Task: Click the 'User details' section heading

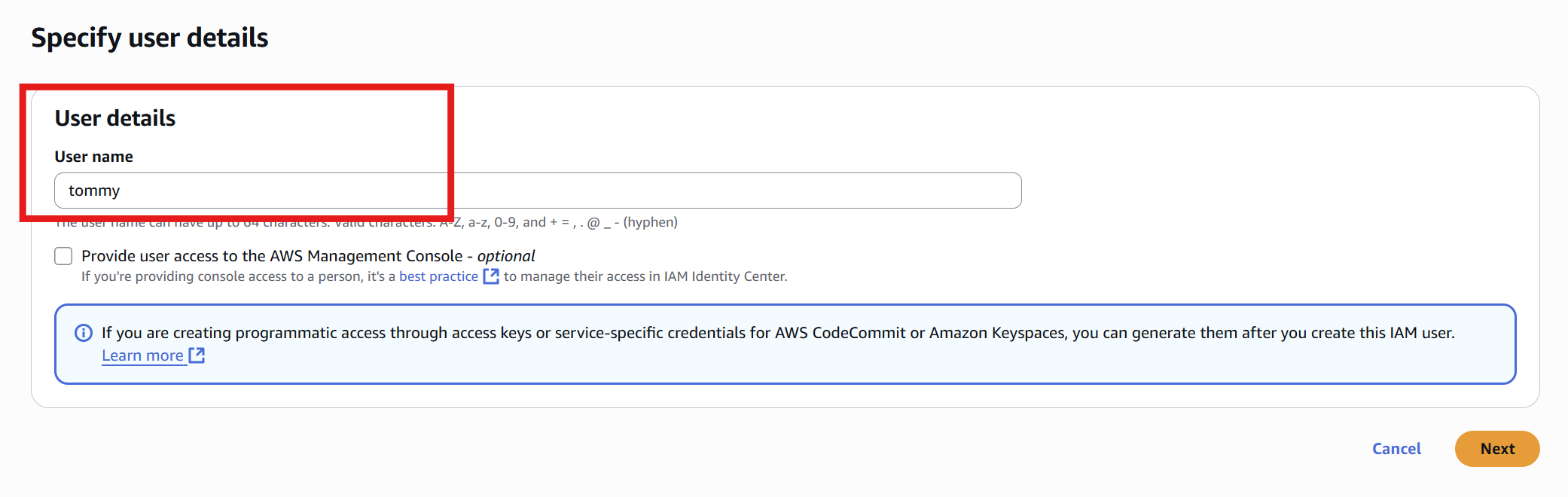Action: [x=115, y=118]
